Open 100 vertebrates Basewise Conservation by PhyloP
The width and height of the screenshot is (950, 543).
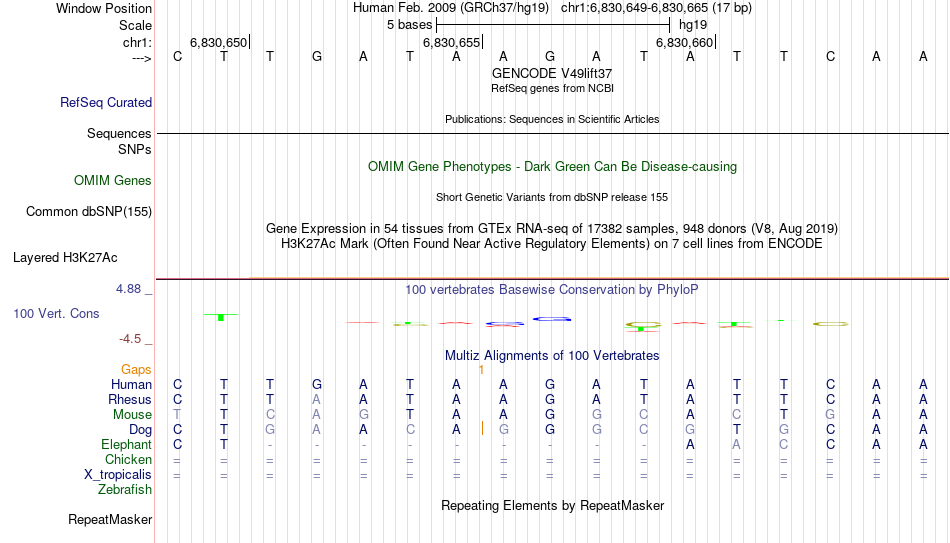[552, 290]
